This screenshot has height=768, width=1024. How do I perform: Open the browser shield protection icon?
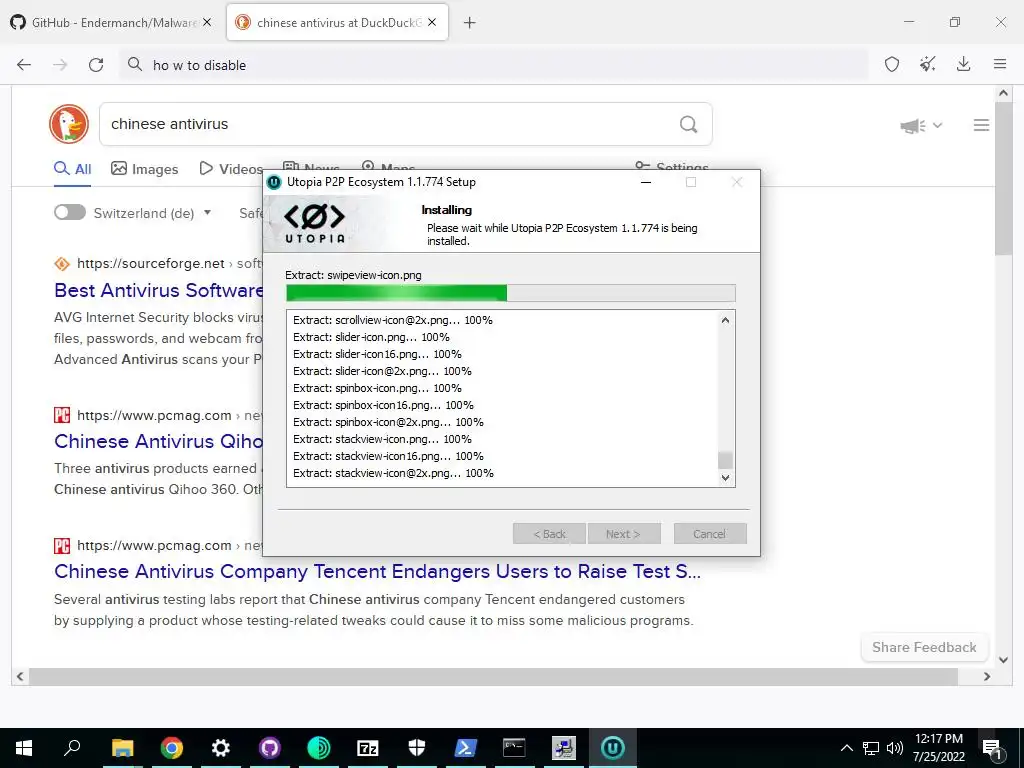tap(891, 64)
